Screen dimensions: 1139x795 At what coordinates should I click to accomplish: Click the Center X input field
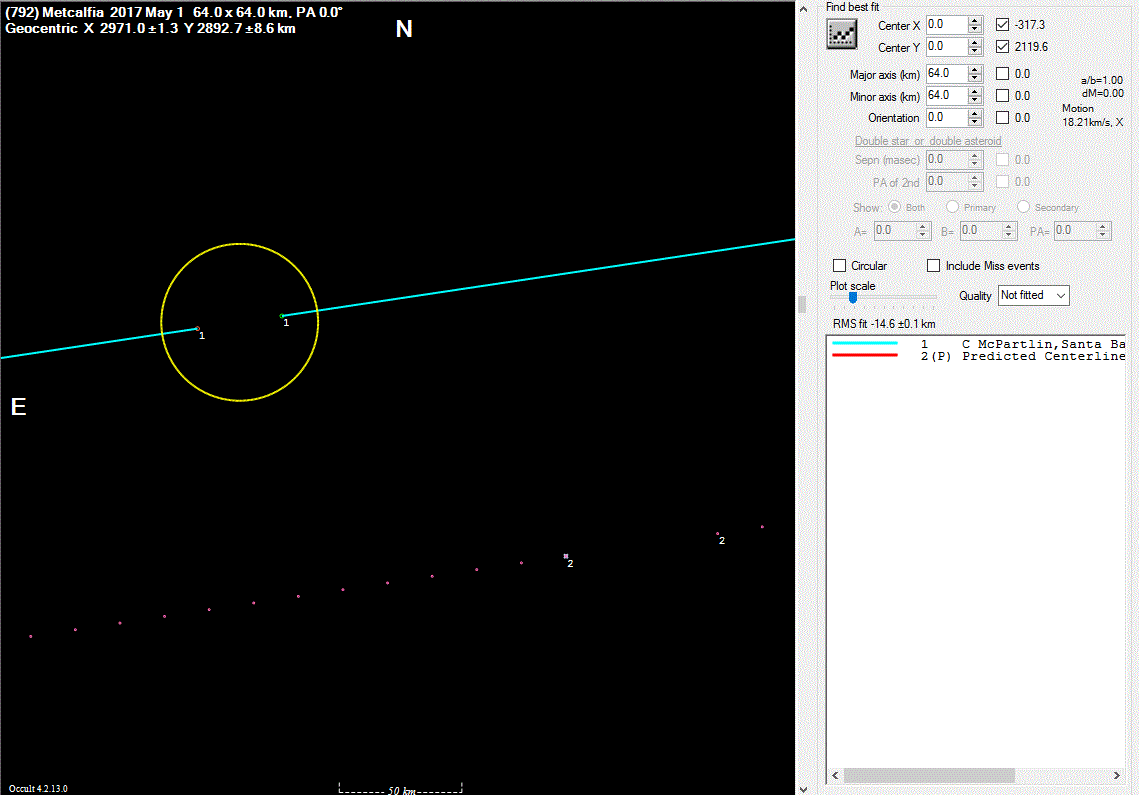tap(947, 25)
